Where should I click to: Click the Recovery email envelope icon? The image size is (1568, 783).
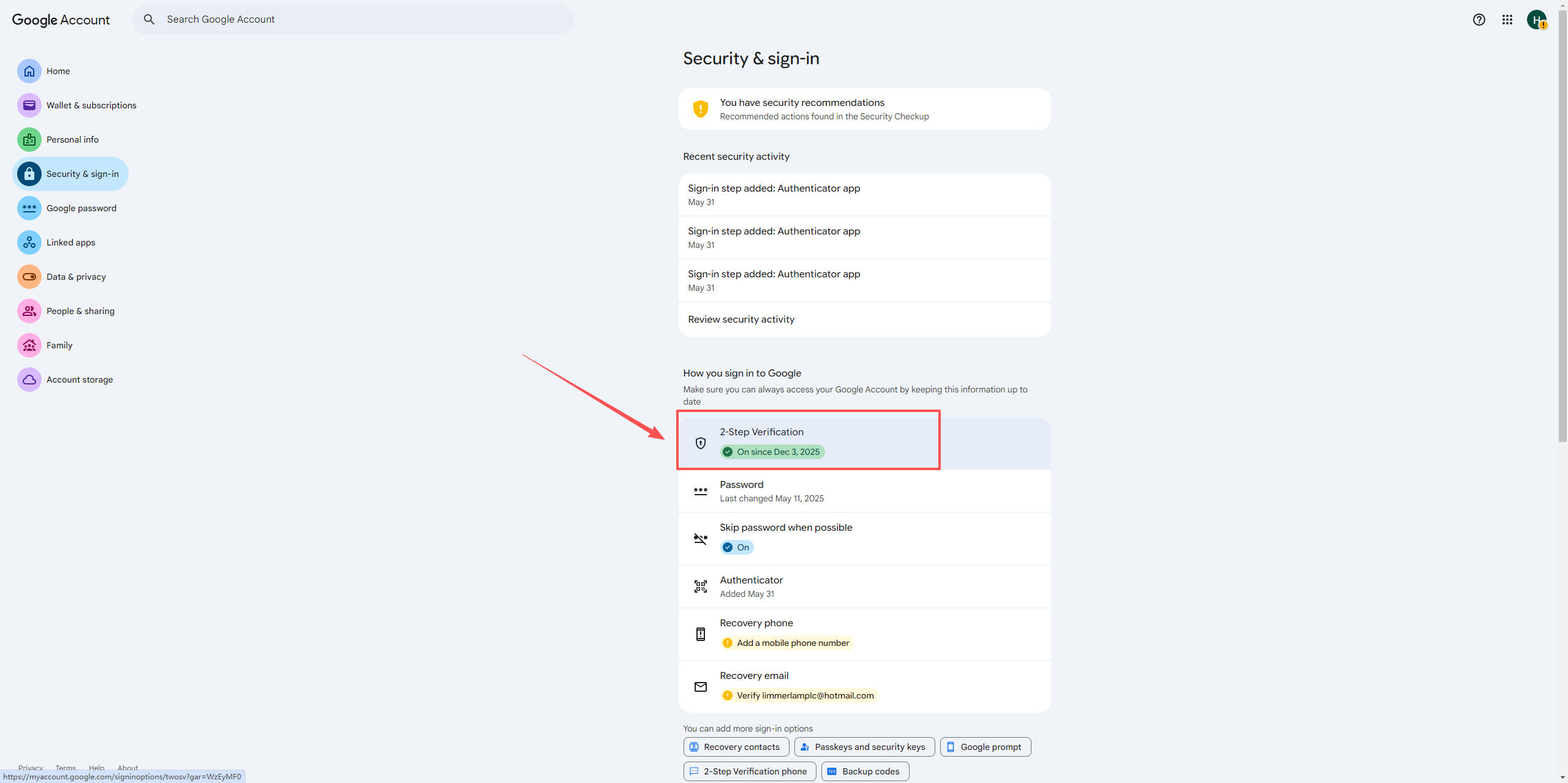tap(701, 687)
